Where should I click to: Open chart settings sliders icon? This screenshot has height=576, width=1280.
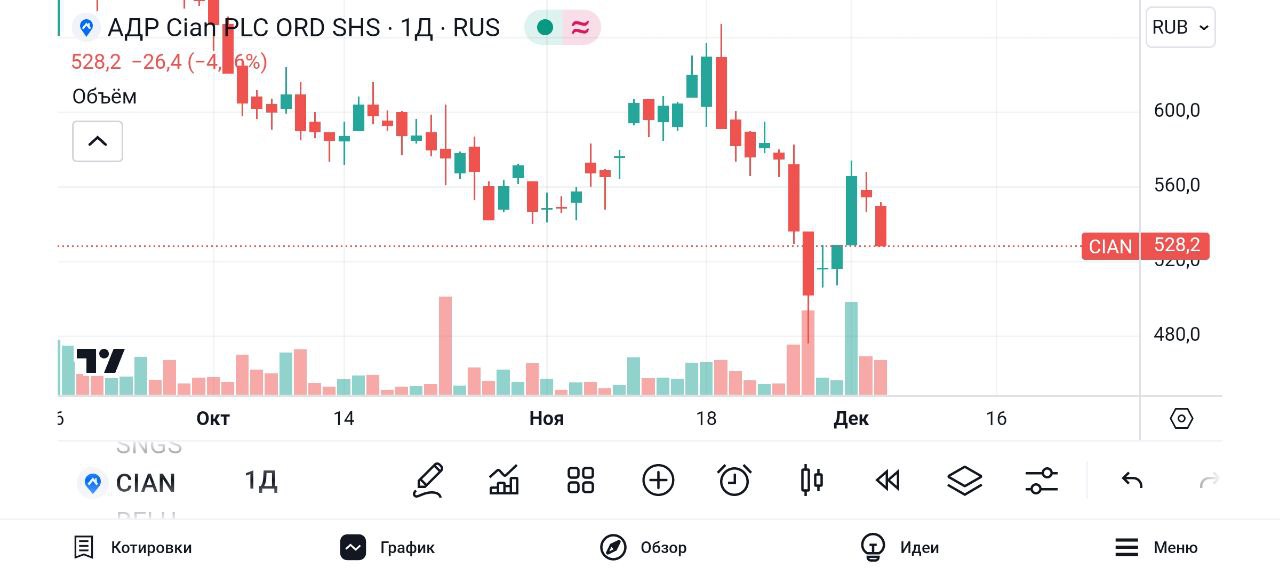click(1041, 481)
